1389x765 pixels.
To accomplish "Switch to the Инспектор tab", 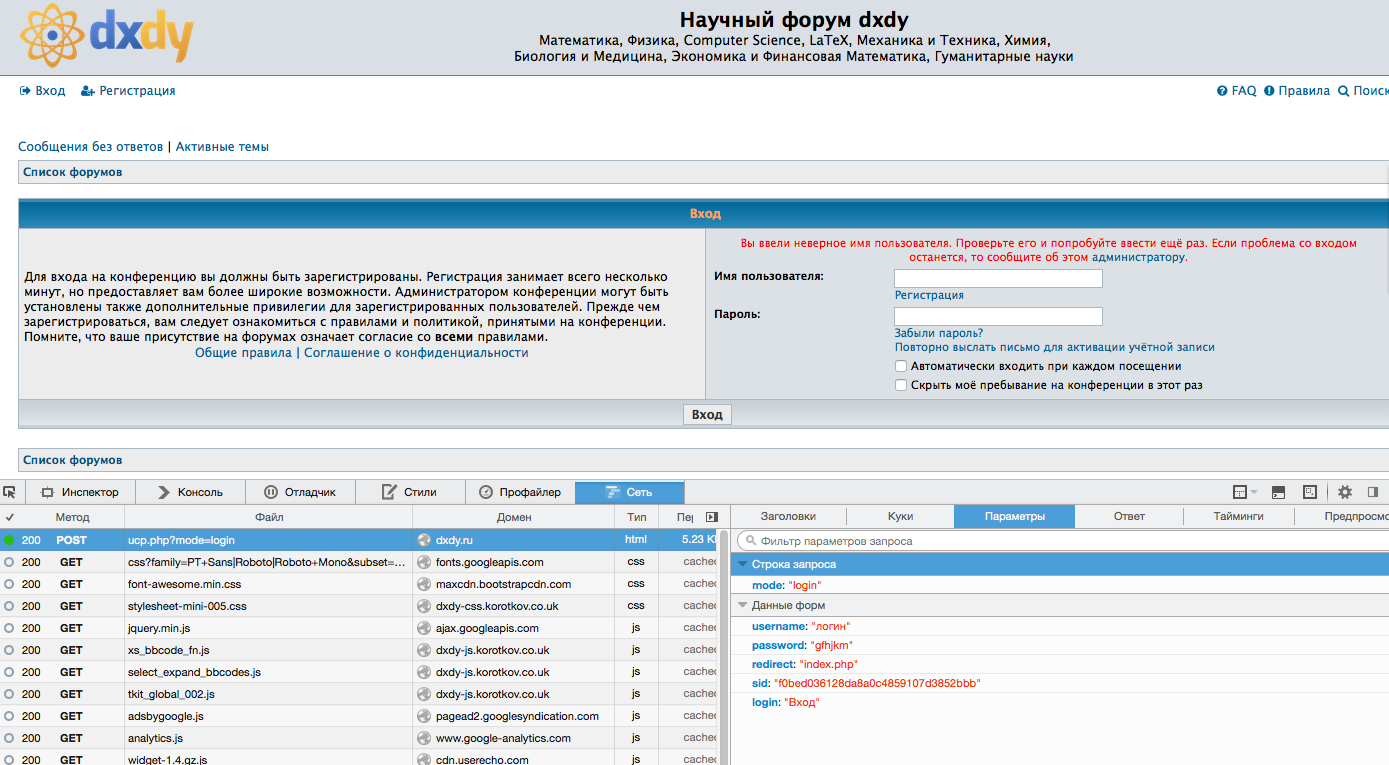I will (x=79, y=492).
